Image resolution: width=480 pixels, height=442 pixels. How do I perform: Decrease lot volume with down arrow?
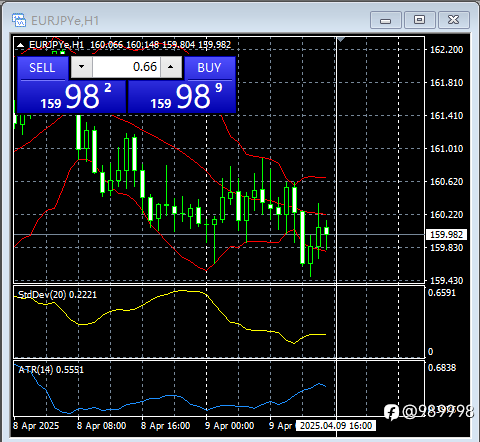pyautogui.click(x=81, y=67)
